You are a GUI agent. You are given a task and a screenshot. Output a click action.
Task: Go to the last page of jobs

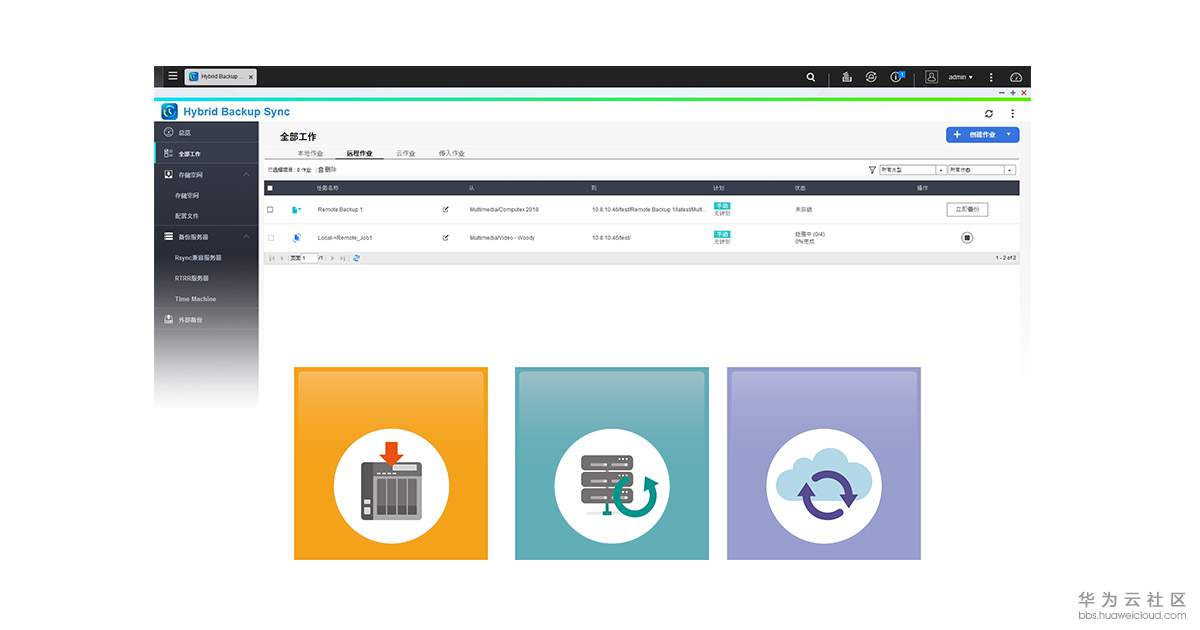[343, 258]
